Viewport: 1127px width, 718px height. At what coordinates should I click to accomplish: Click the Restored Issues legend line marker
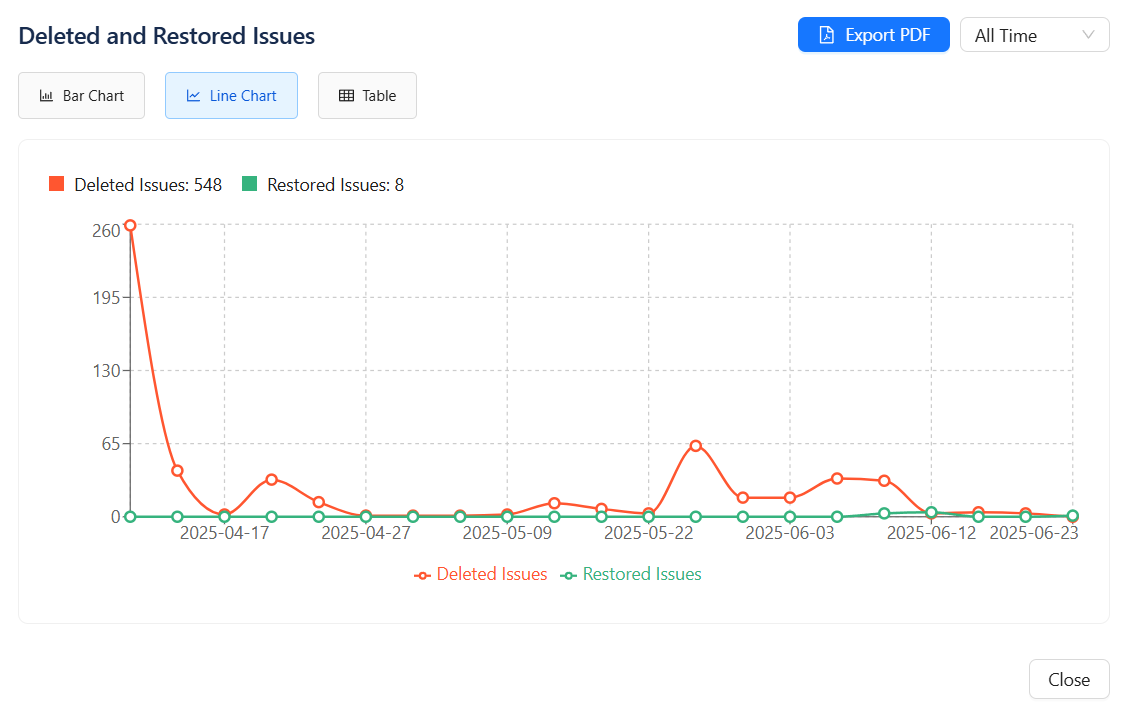(x=569, y=575)
